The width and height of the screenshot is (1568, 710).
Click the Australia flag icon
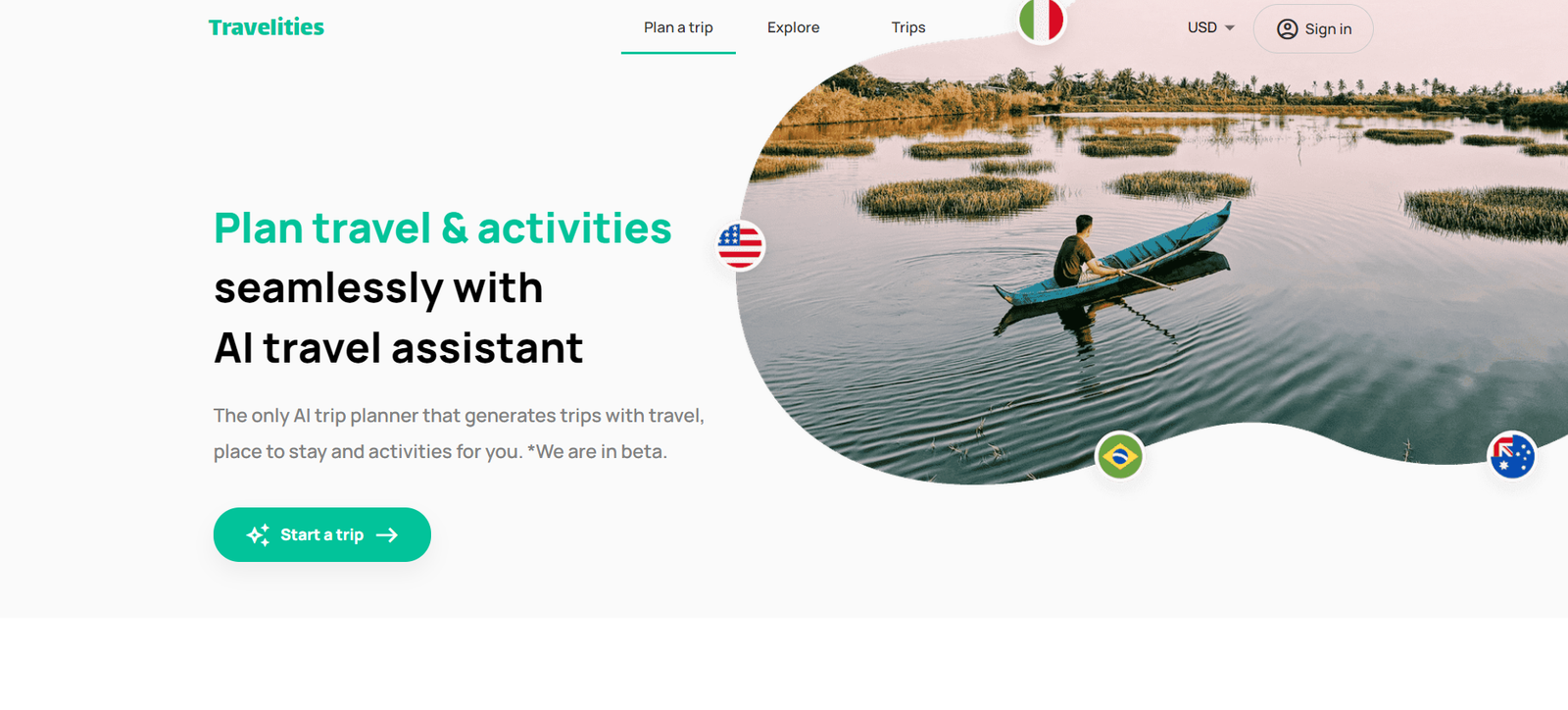(x=1512, y=456)
